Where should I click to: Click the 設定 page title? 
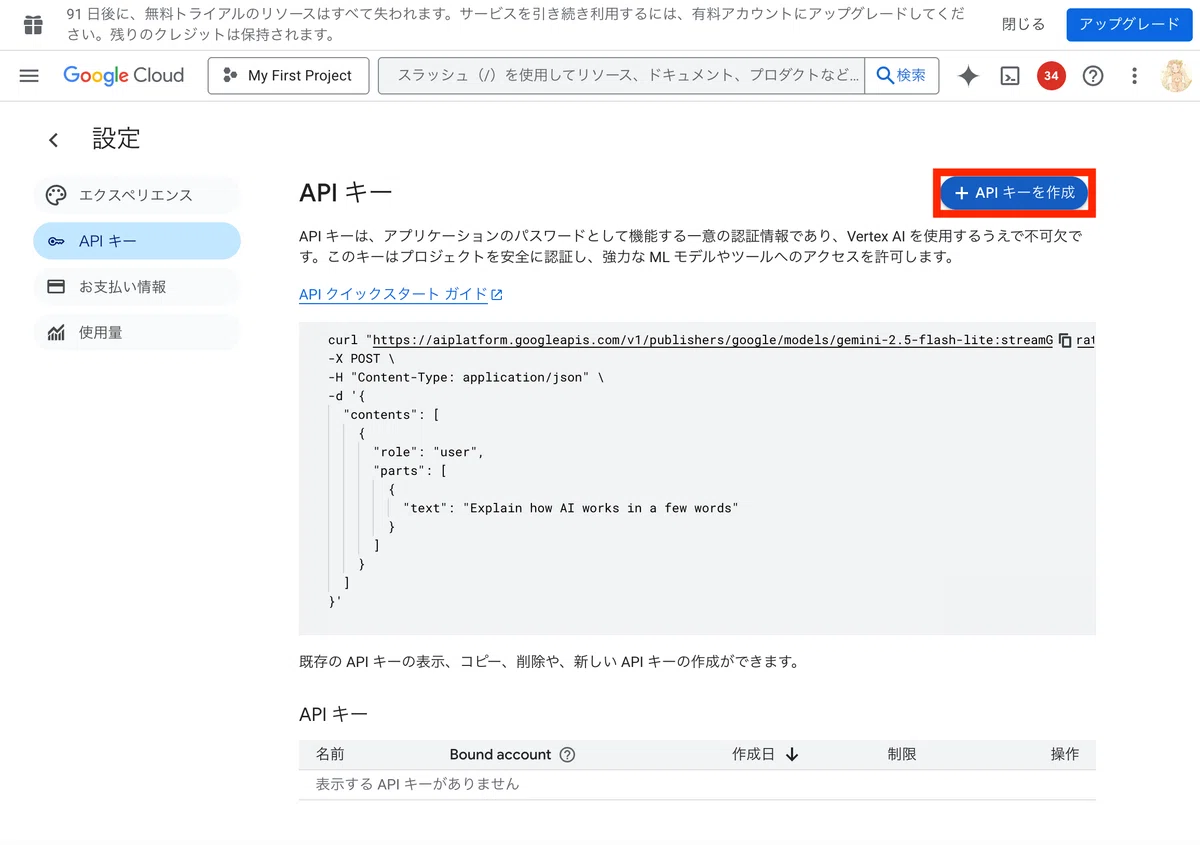117,138
